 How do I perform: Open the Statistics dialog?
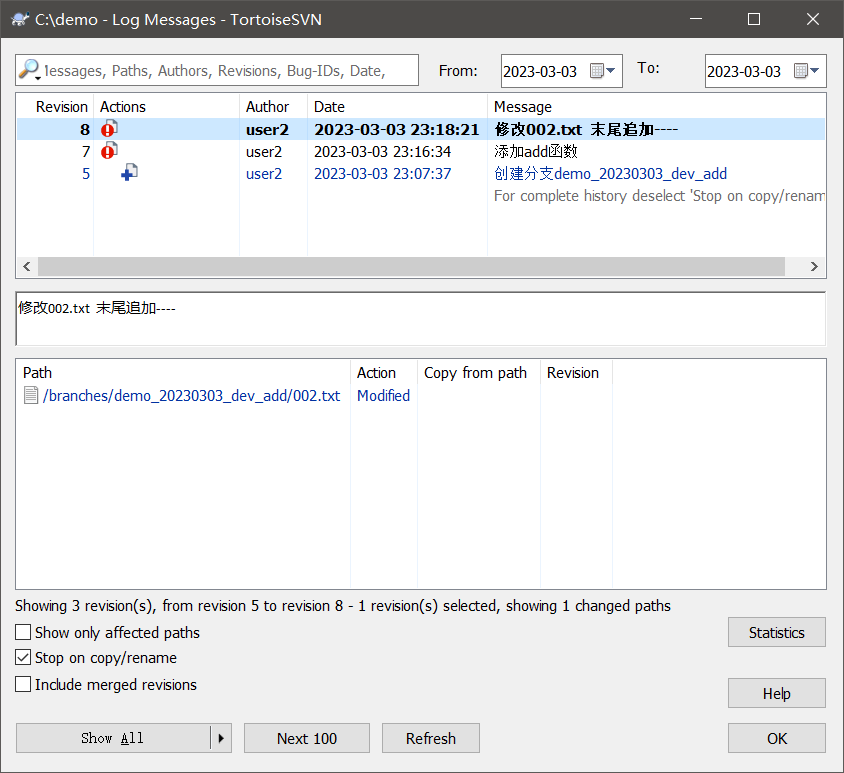pyautogui.click(x=776, y=632)
